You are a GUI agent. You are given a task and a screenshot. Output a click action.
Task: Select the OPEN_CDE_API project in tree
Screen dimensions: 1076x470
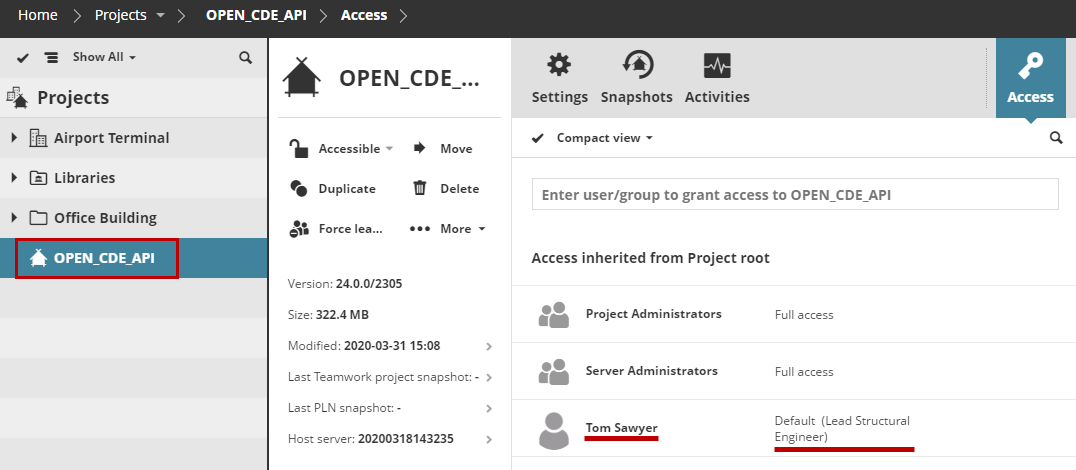click(x=103, y=258)
